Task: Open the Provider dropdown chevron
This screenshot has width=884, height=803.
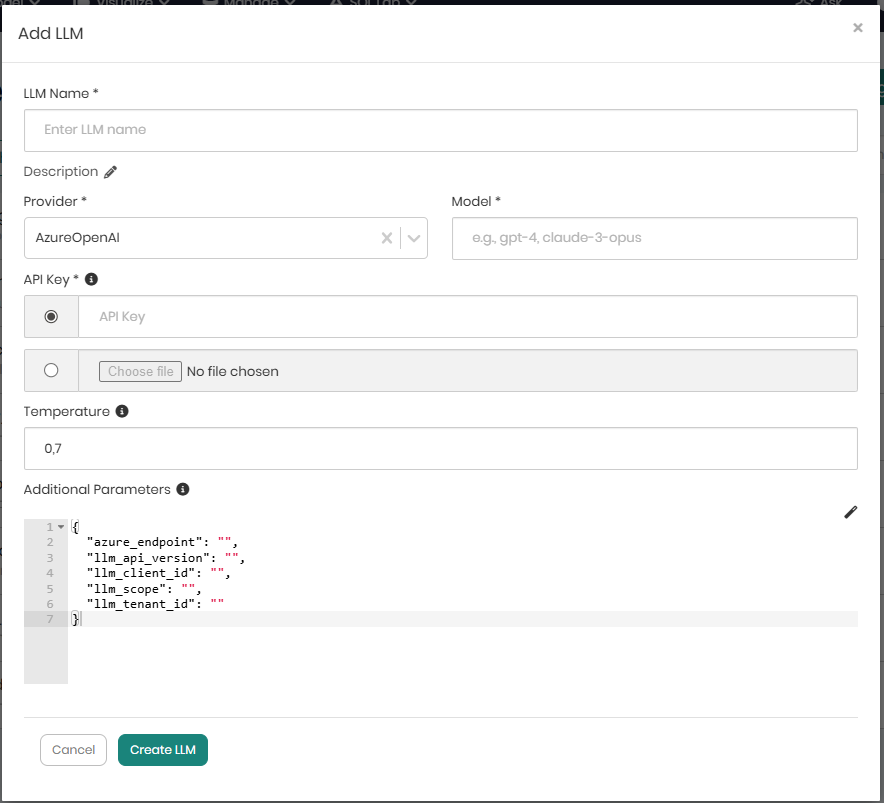Action: tap(411, 238)
